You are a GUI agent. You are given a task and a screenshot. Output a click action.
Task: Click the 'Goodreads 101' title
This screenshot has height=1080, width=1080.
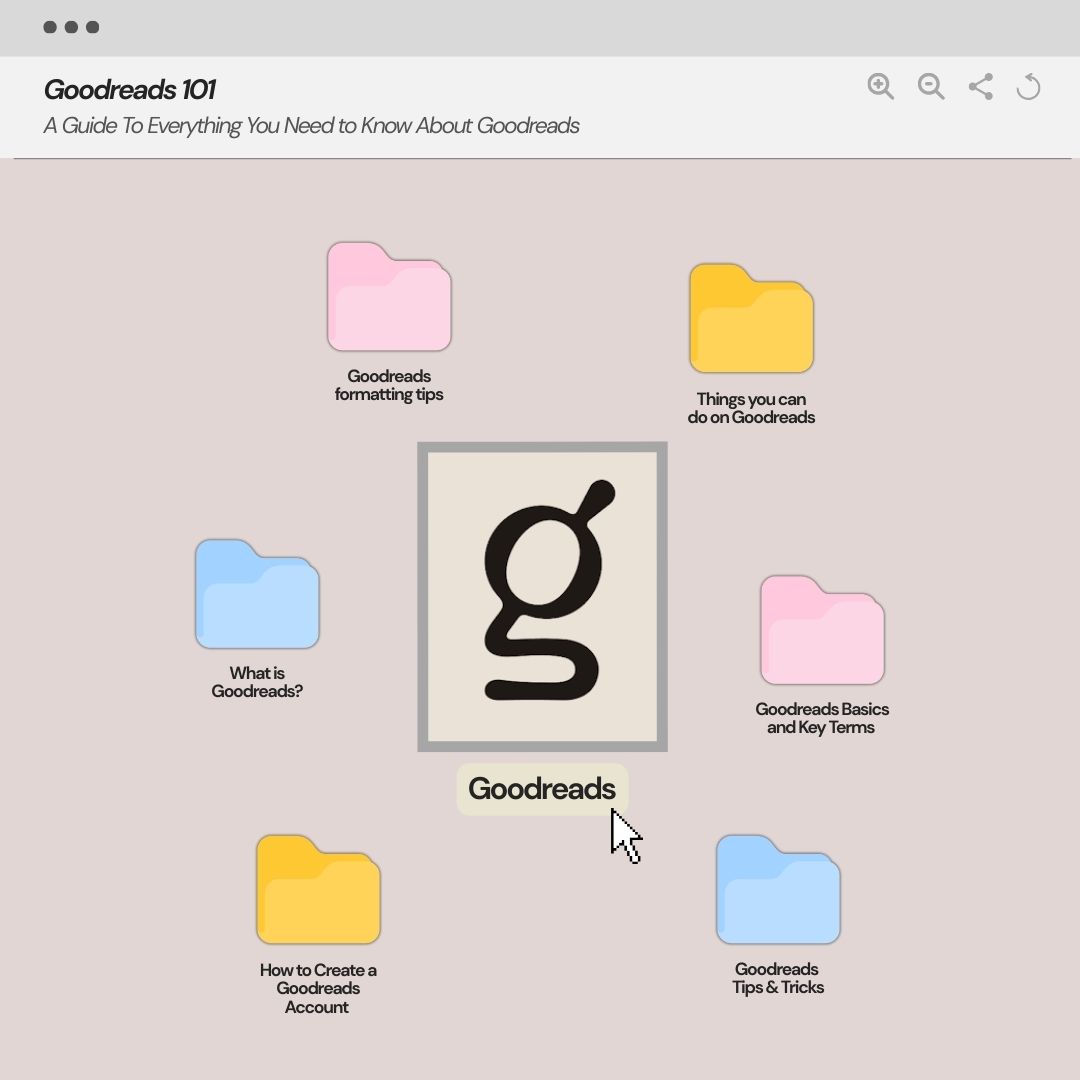[128, 89]
